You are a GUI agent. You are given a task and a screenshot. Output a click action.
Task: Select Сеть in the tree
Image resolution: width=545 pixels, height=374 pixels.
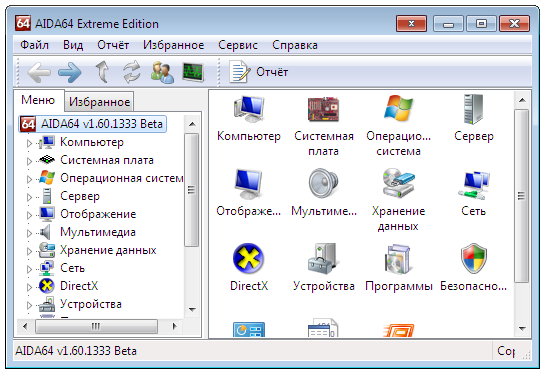click(x=72, y=268)
